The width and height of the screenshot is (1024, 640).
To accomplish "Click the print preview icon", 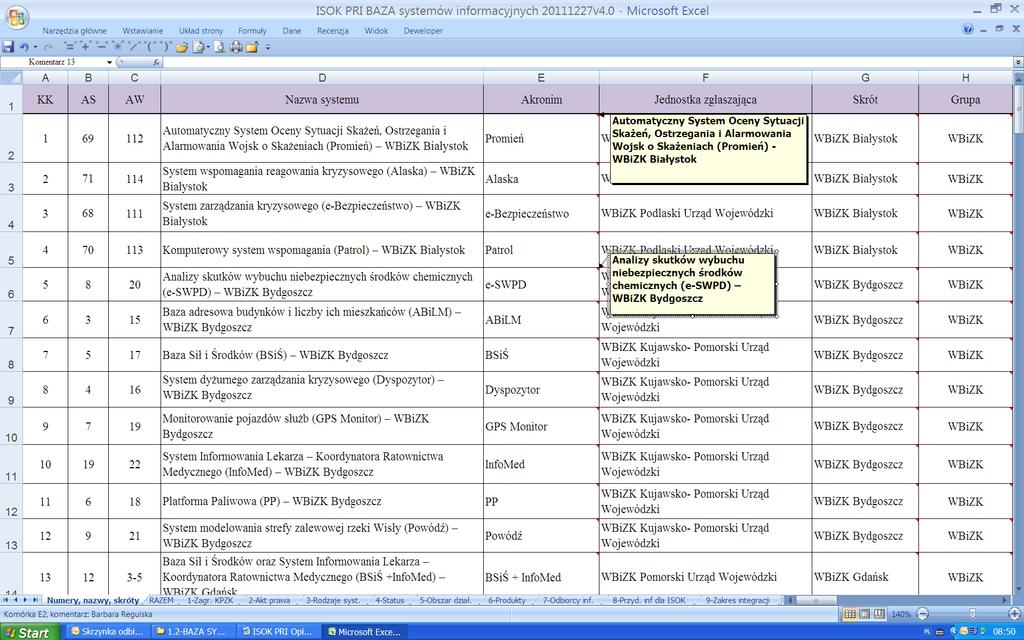I will [219, 47].
